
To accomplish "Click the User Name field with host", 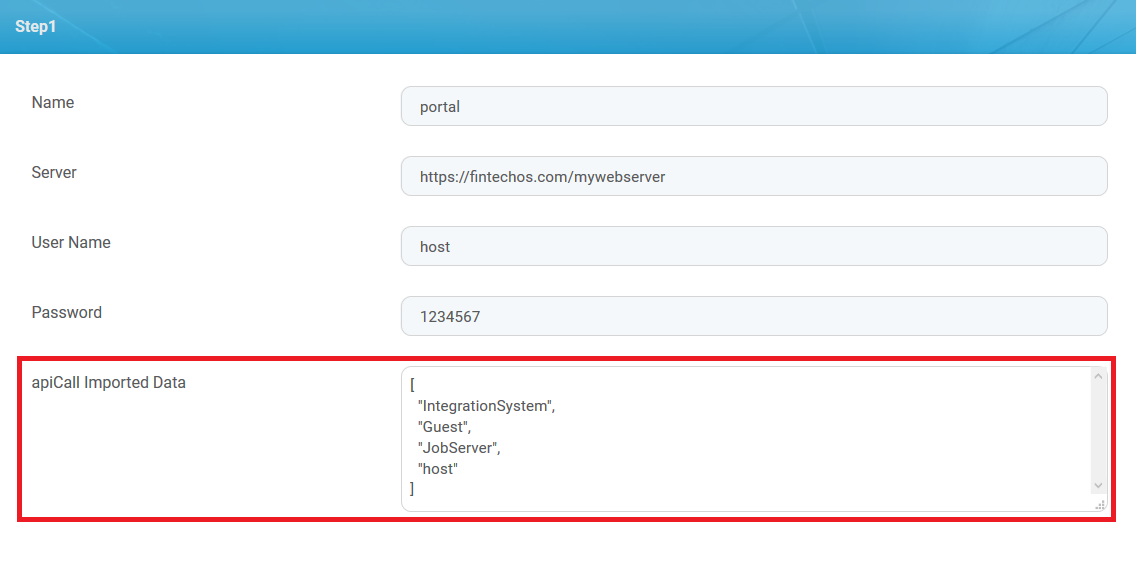I will click(753, 246).
